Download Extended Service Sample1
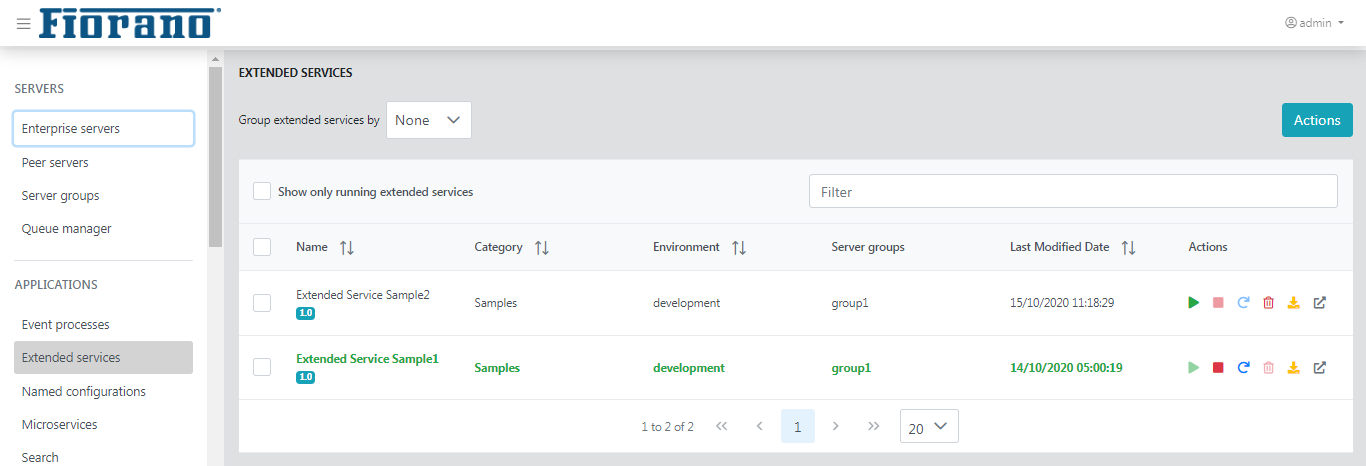 1293,368
